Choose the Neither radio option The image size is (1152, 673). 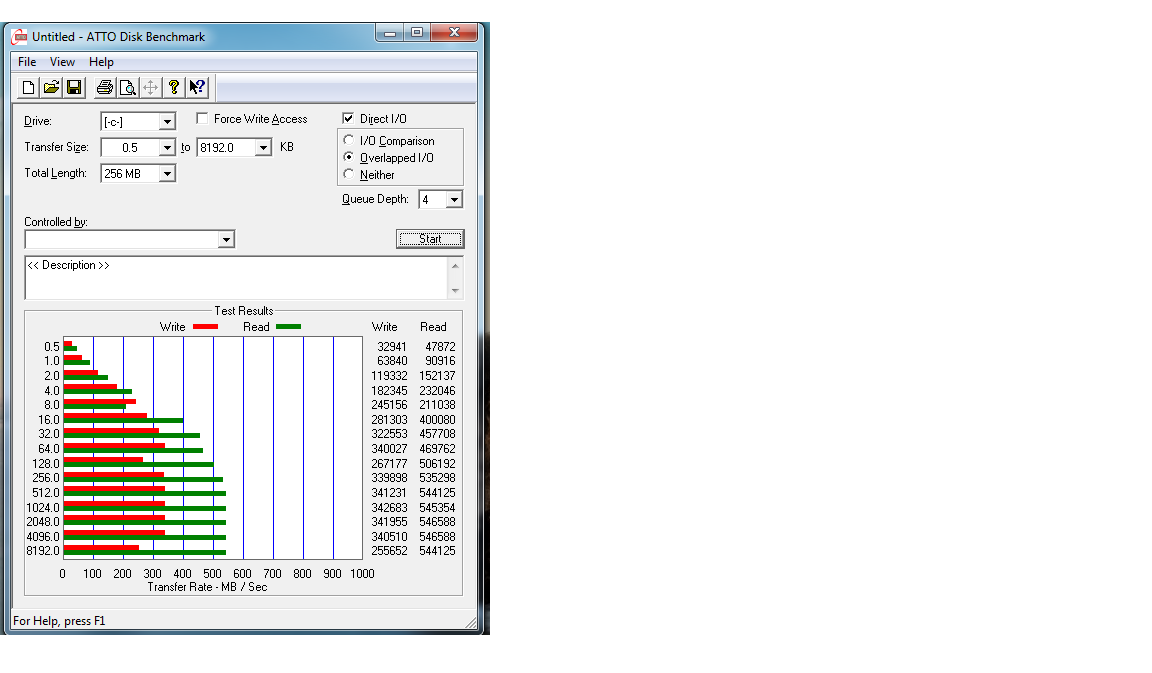point(349,174)
